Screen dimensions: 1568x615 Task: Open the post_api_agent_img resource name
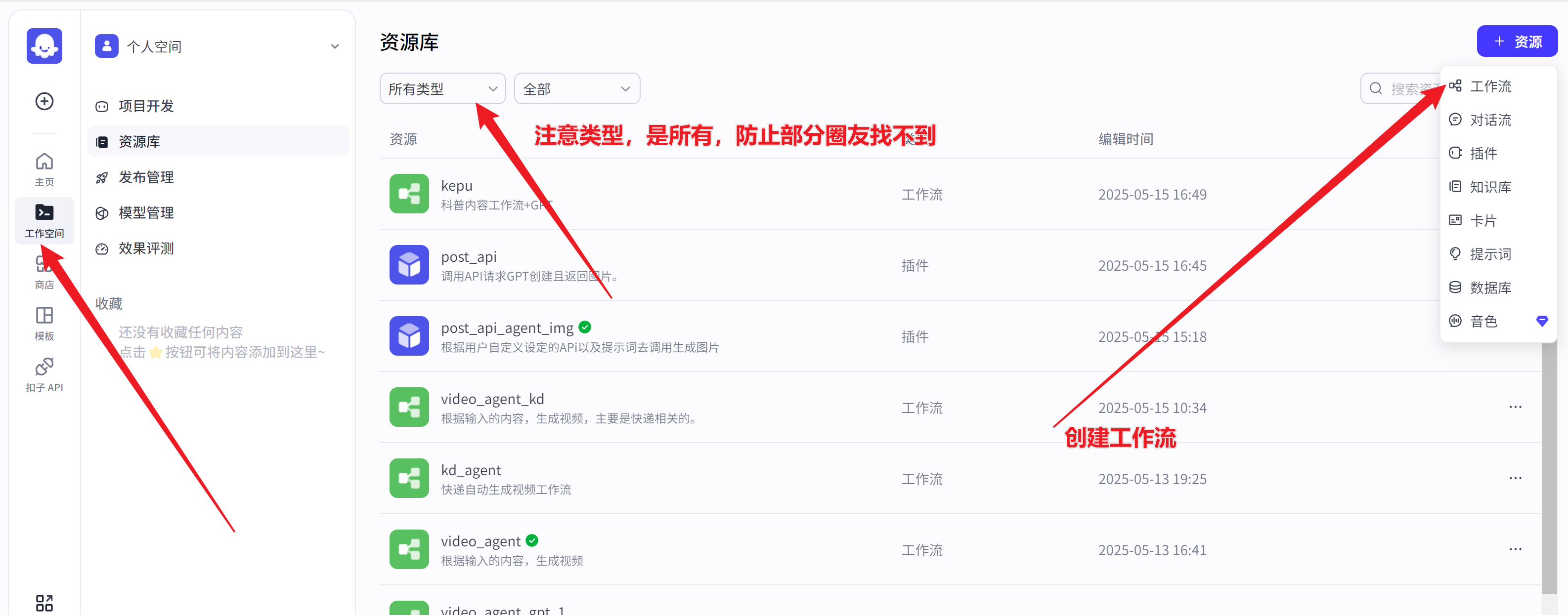click(x=507, y=328)
